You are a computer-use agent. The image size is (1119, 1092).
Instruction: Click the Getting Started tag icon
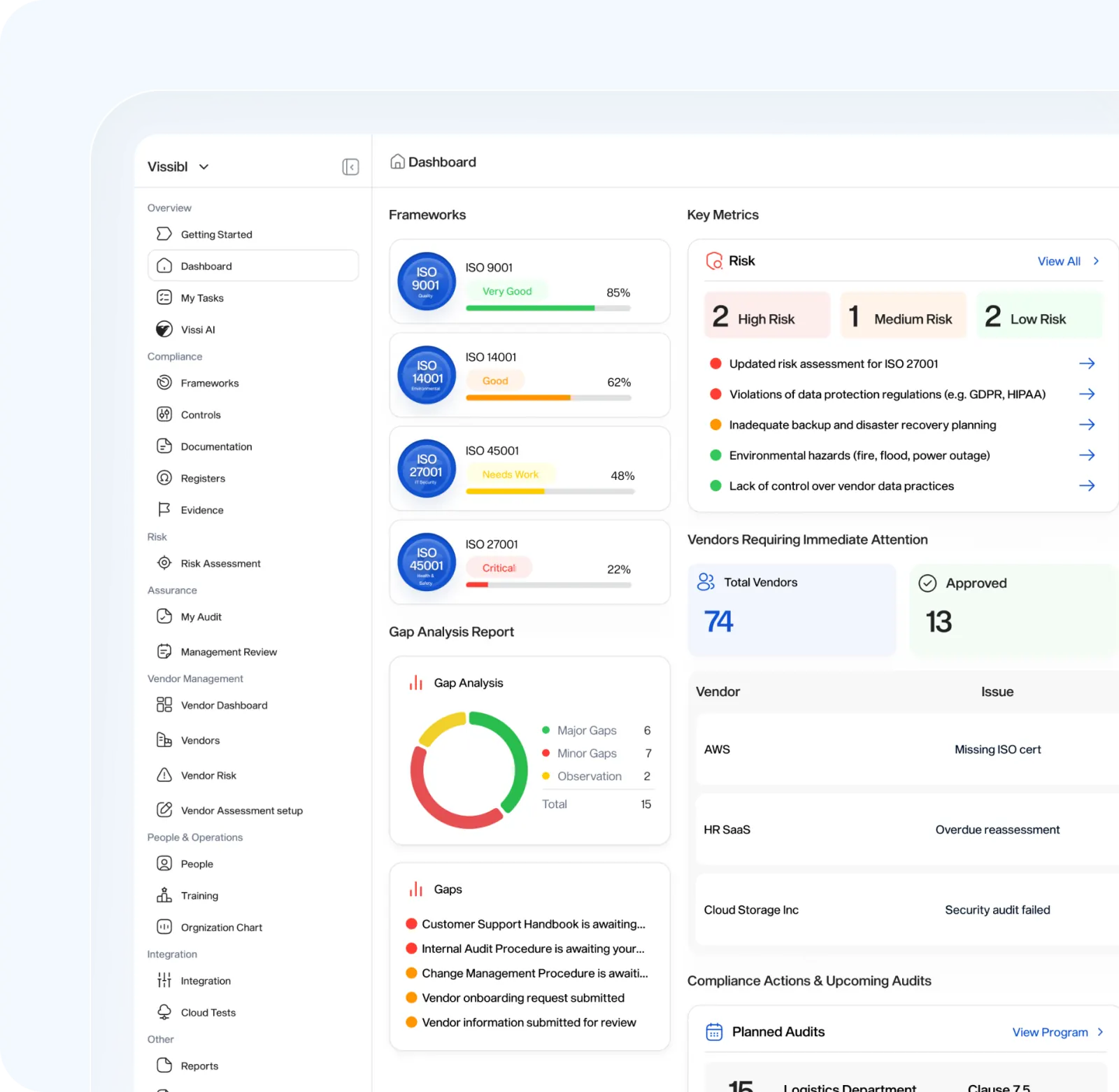point(164,234)
